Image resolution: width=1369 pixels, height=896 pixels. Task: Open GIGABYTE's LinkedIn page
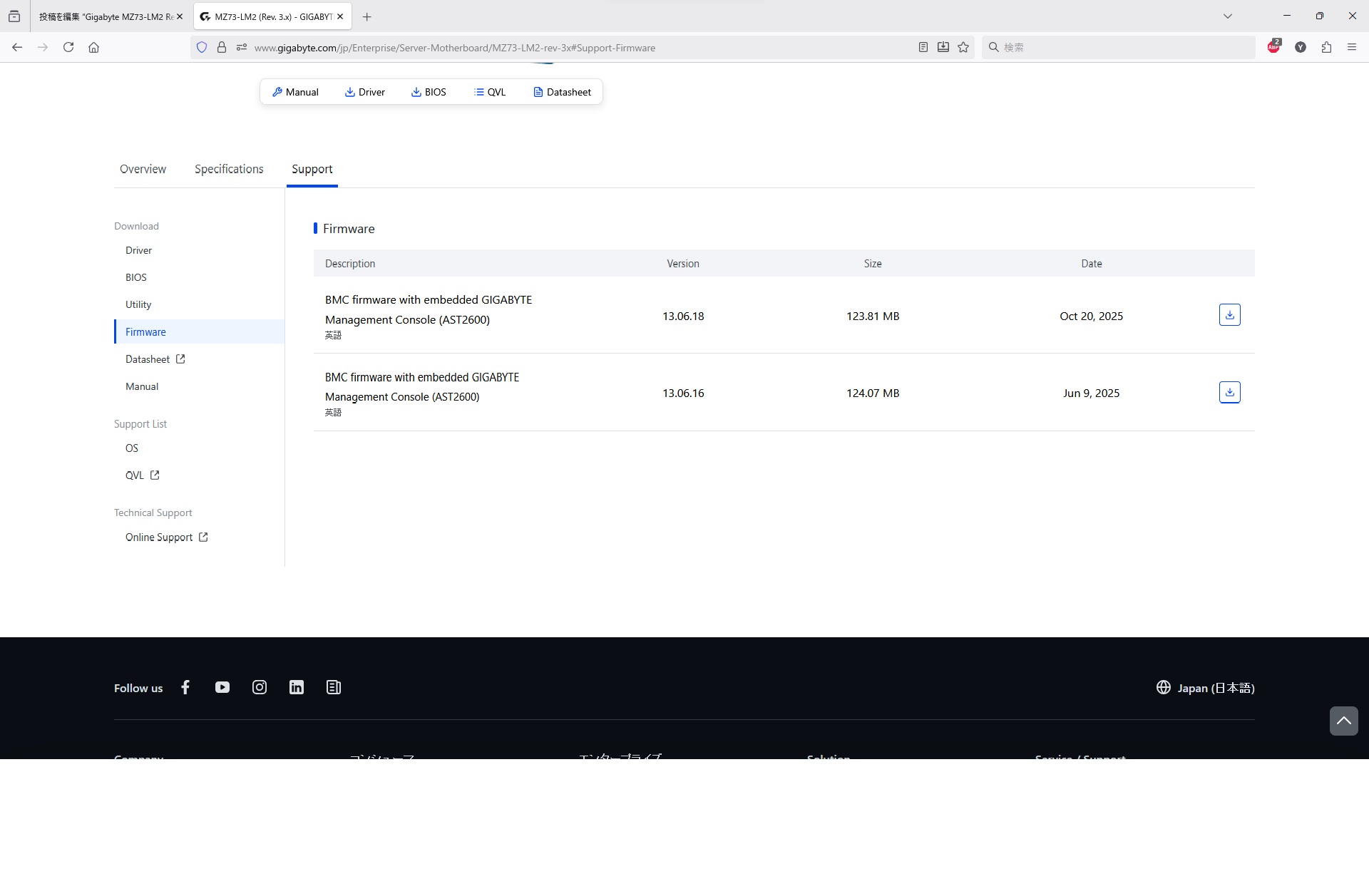297,687
